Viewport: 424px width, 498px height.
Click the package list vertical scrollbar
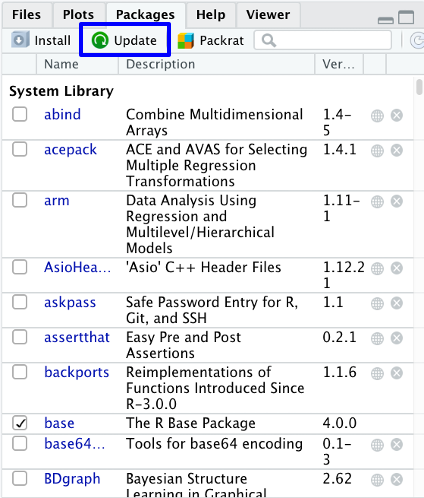point(419,287)
